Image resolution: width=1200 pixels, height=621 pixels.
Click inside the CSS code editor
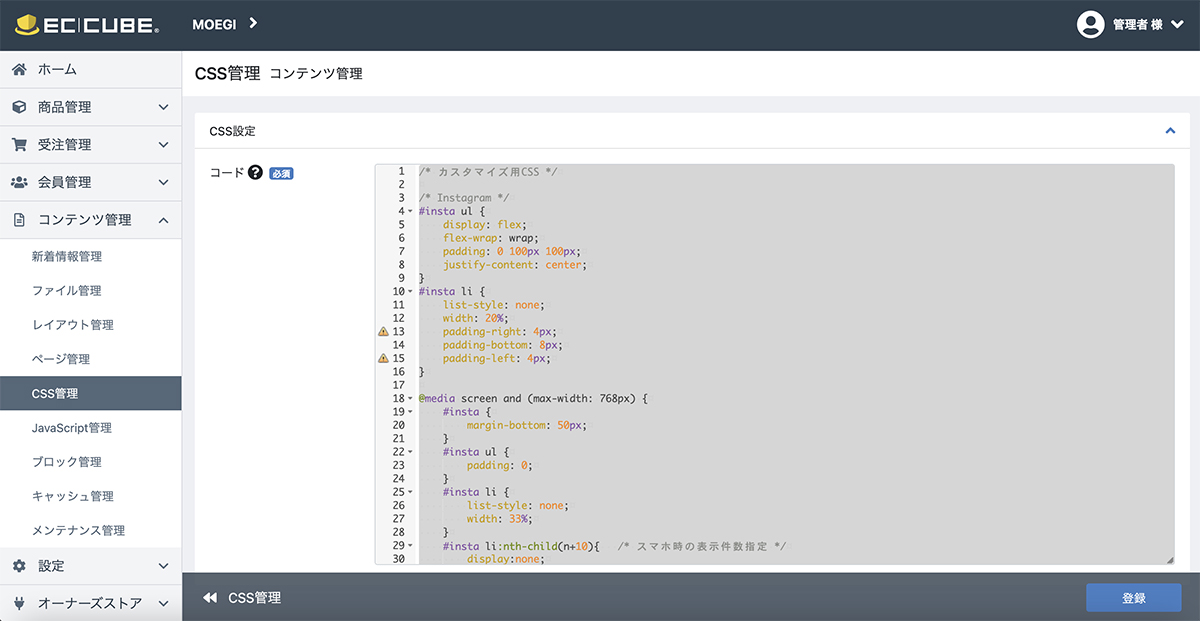775,365
